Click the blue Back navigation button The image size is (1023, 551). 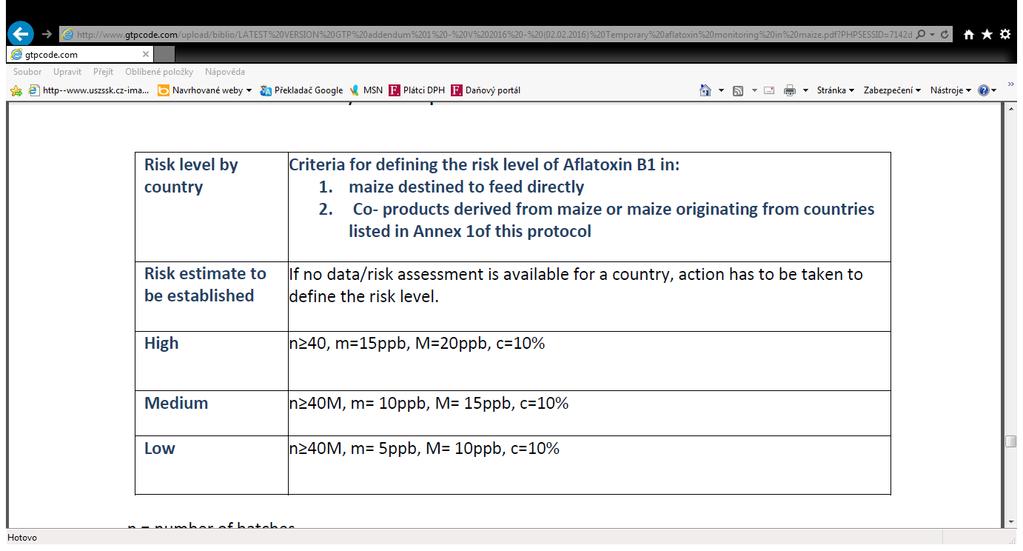coord(21,33)
